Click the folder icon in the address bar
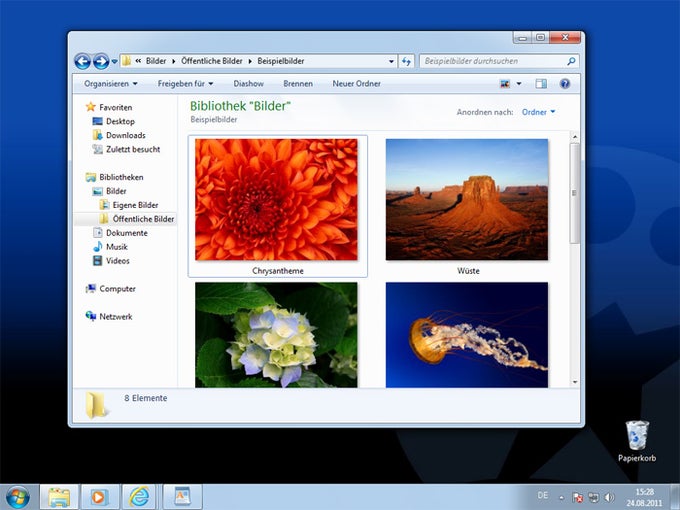This screenshot has height=510, width=680. (126, 61)
